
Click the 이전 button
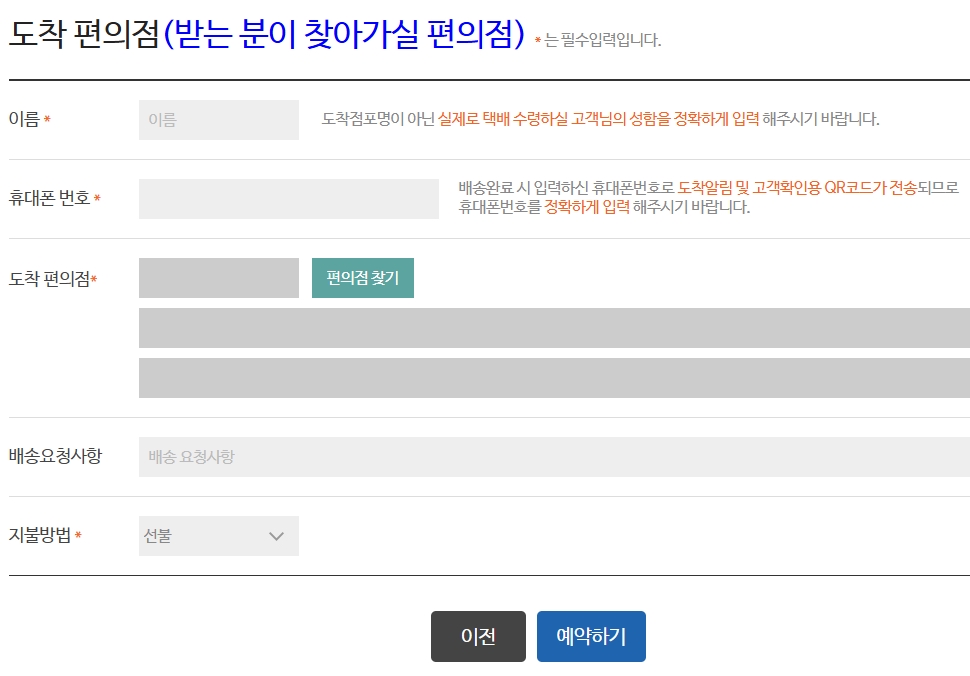pyautogui.click(x=478, y=636)
